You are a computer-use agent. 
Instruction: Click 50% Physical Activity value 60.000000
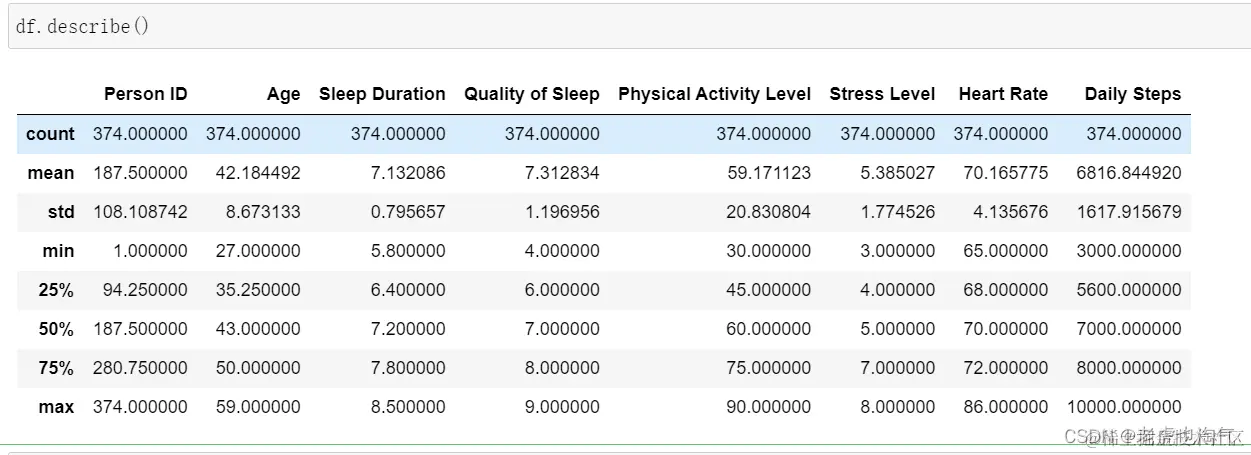pos(769,329)
